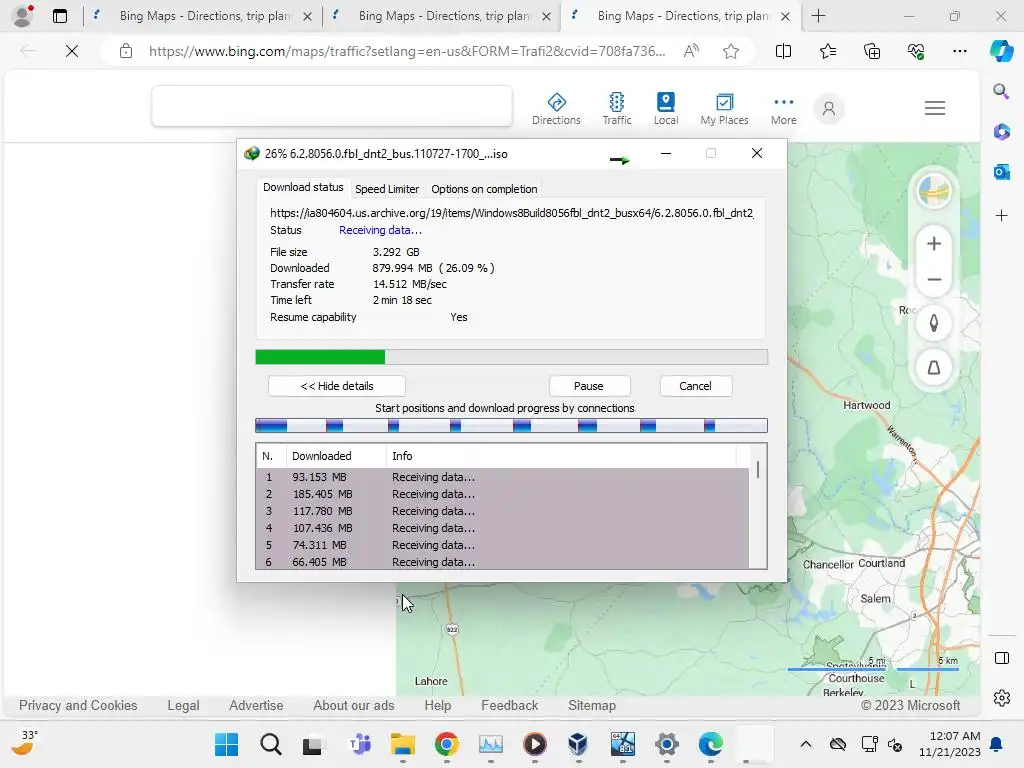Open the taskbar clock and date
This screenshot has width=1024, height=768.
pos(950,744)
